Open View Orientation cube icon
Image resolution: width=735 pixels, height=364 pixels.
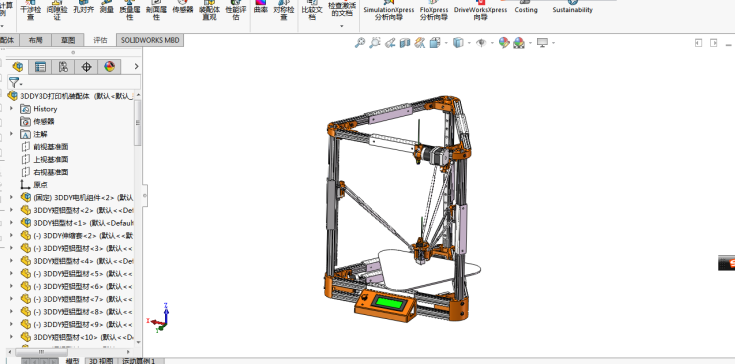(435, 43)
